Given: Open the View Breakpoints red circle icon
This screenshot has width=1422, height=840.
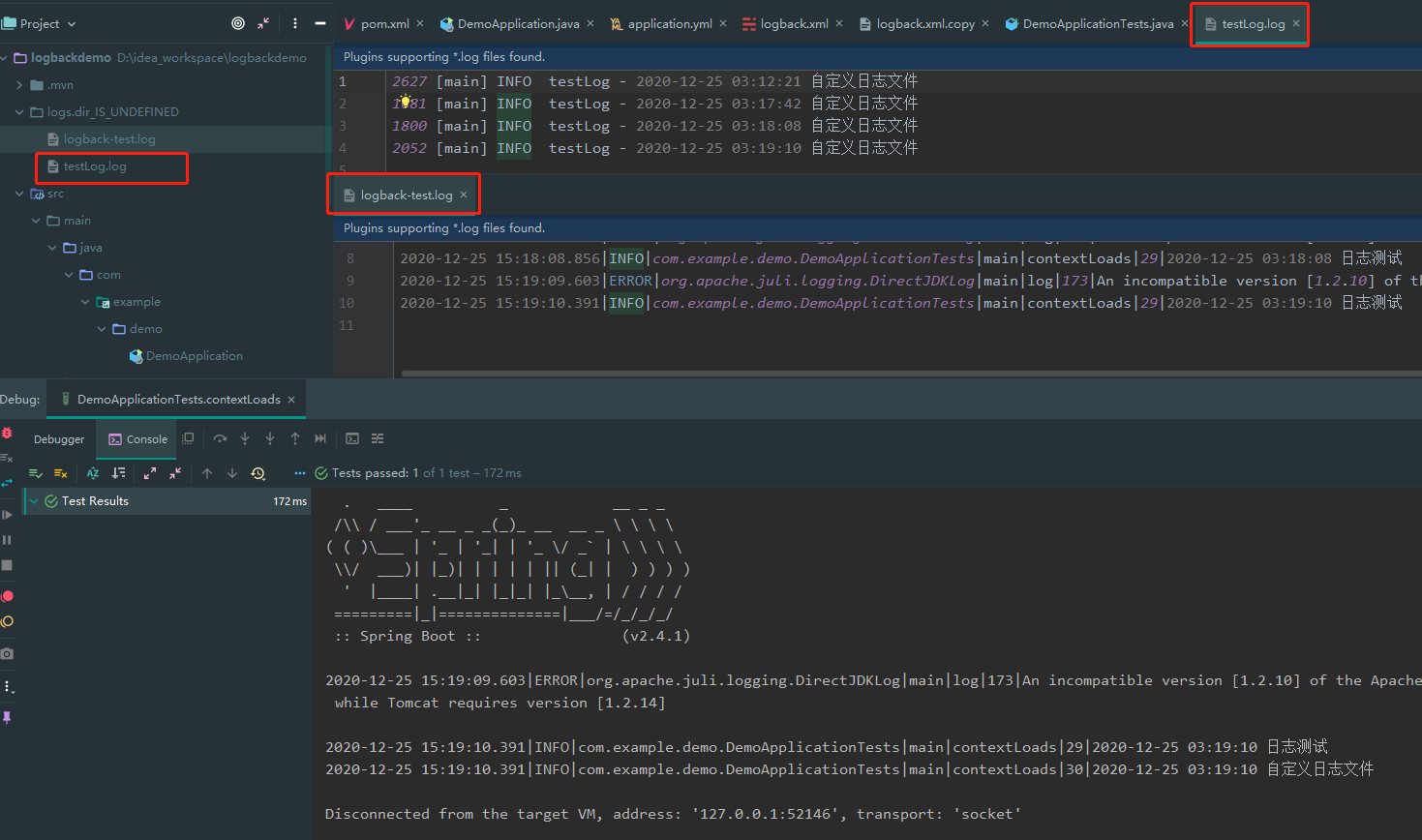Looking at the screenshot, I should pyautogui.click(x=8, y=596).
